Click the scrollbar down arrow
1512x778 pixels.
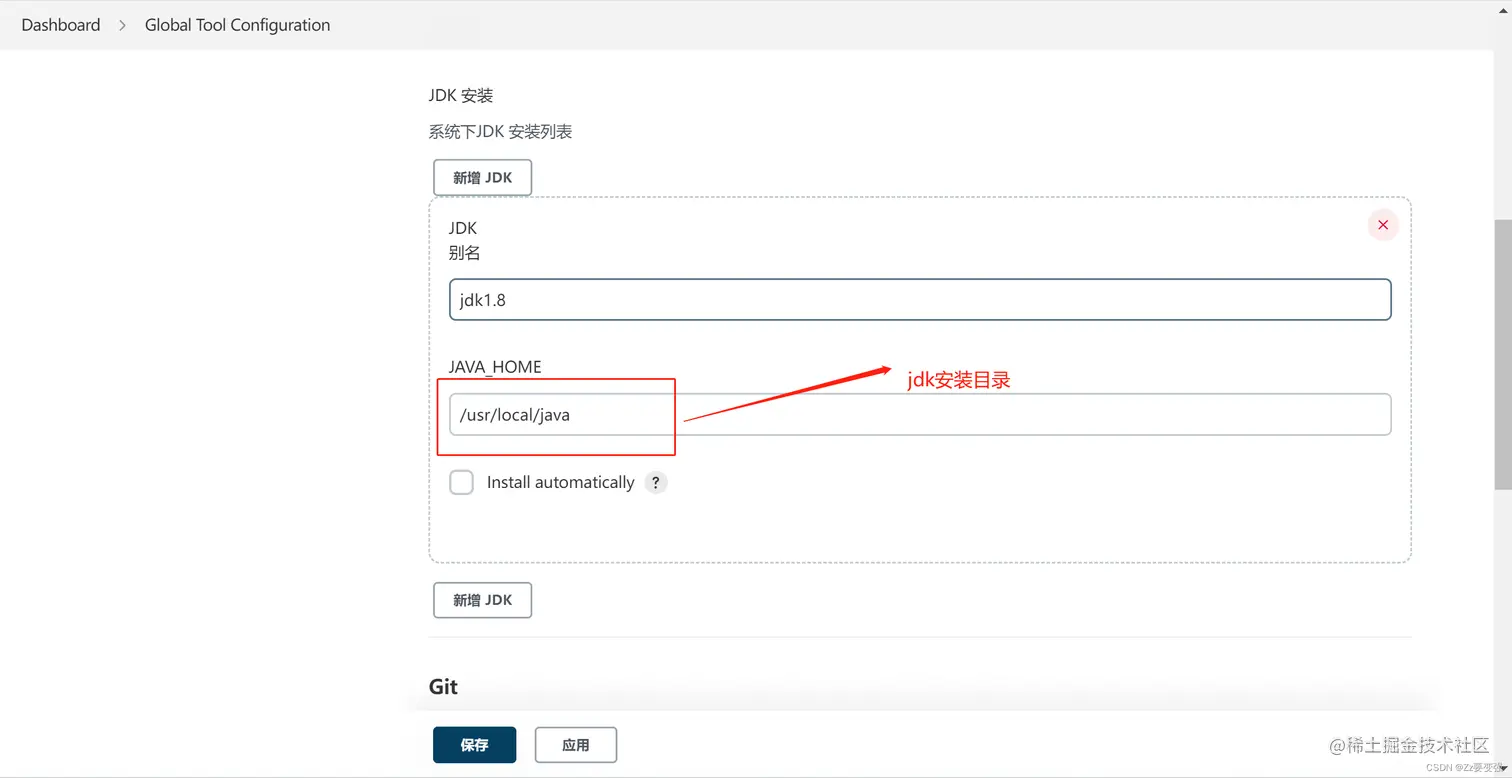tap(1503, 769)
